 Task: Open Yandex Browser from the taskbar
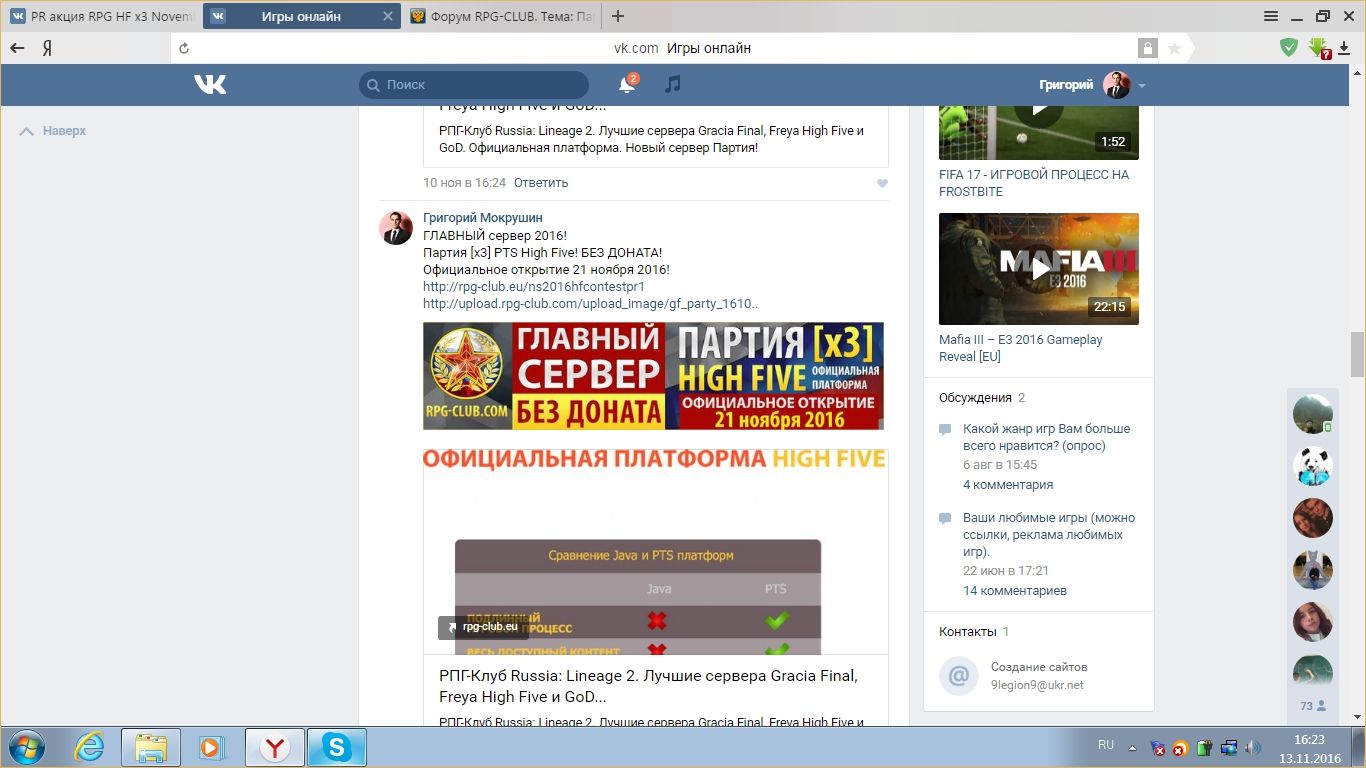pos(275,747)
